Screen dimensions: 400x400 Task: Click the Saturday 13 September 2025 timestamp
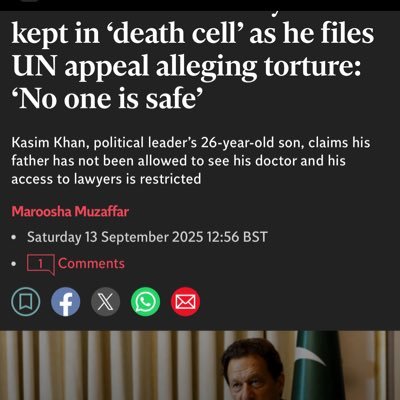147,237
